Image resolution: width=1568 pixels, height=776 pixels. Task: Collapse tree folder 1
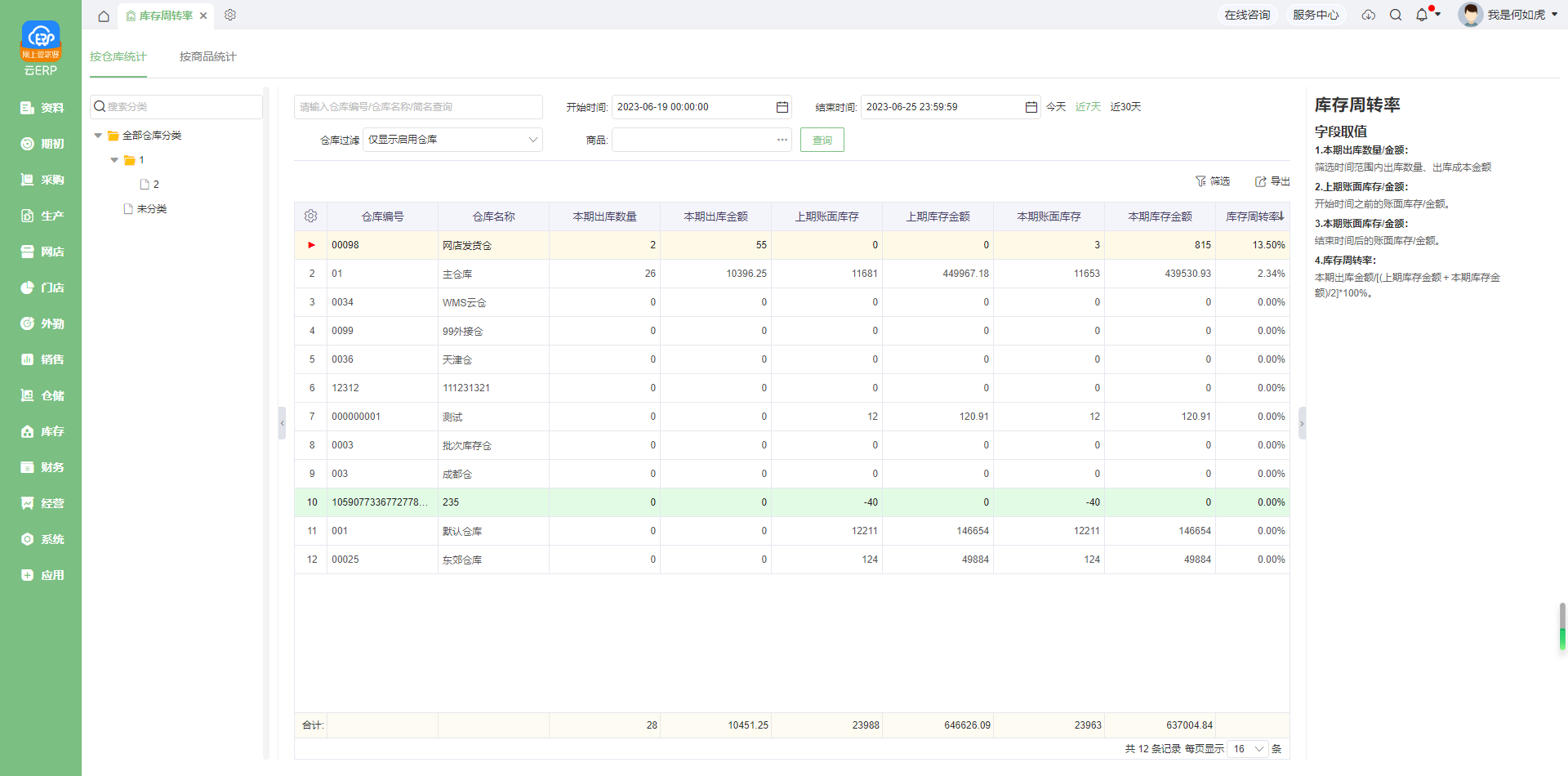pos(114,160)
